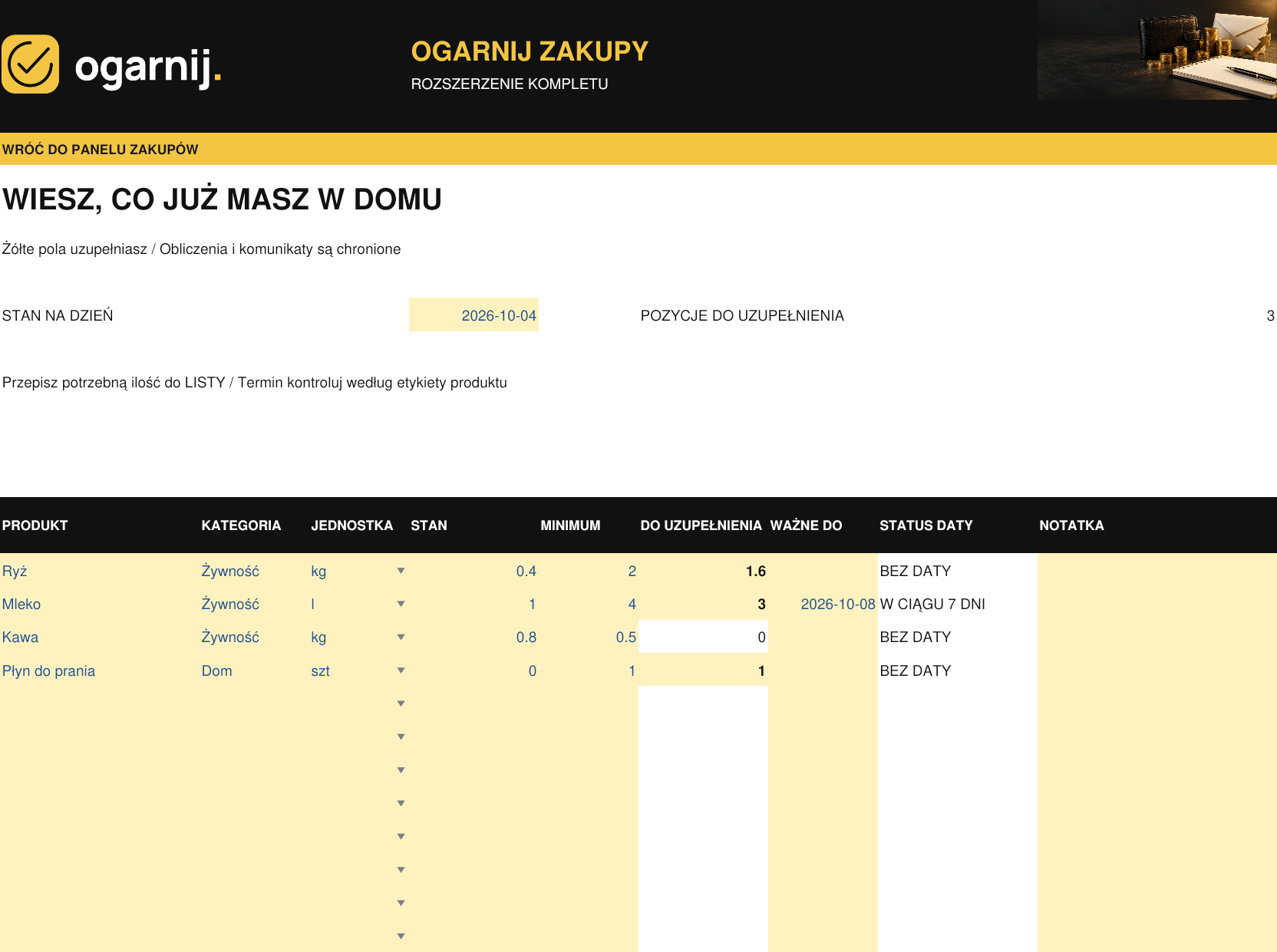The width and height of the screenshot is (1277, 952).
Task: Click the W CIĄGU 7 DNI status
Action: point(958,604)
